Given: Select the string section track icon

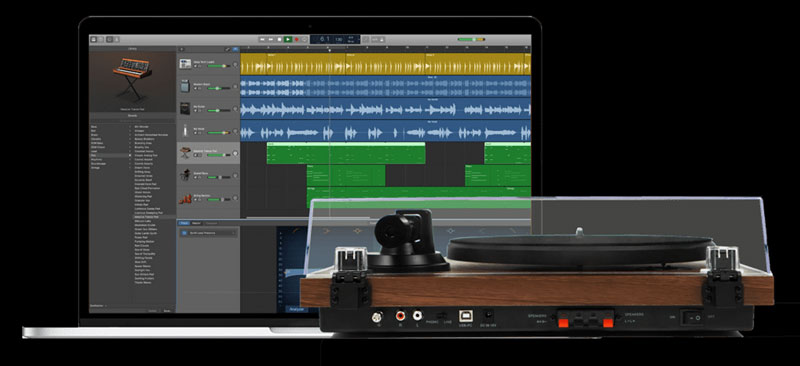Looking at the screenshot, I should [185, 198].
